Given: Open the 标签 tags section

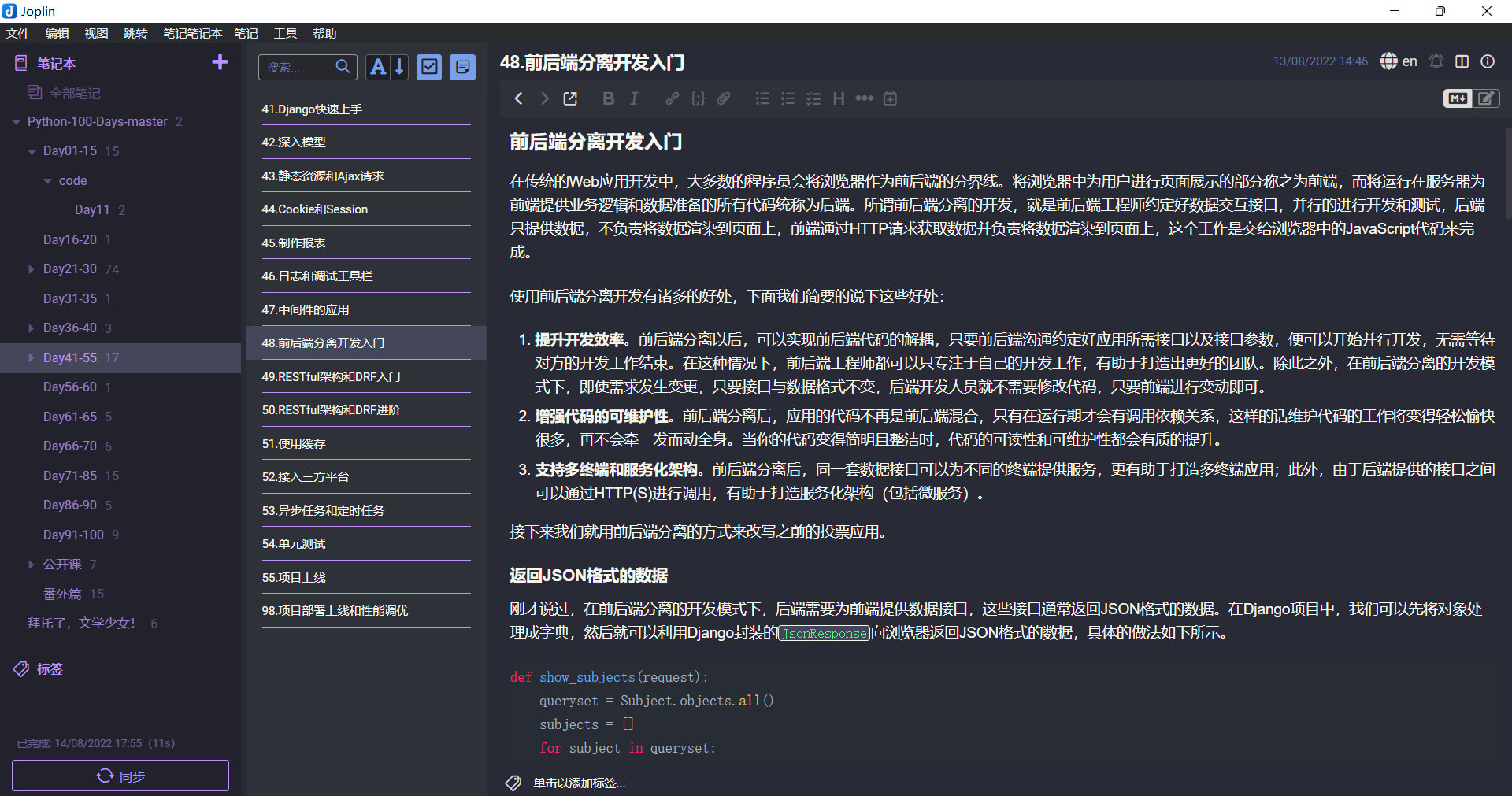Looking at the screenshot, I should point(50,669).
